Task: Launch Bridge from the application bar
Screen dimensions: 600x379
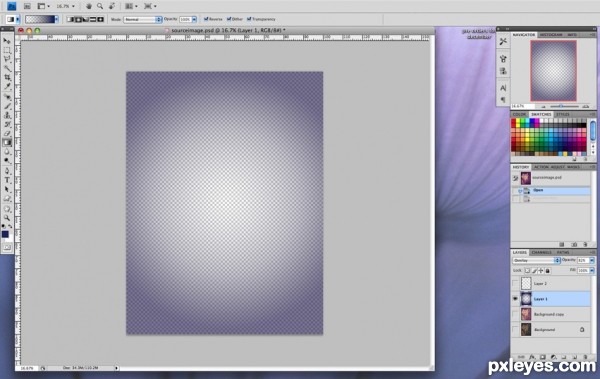Action: (x=27, y=6)
